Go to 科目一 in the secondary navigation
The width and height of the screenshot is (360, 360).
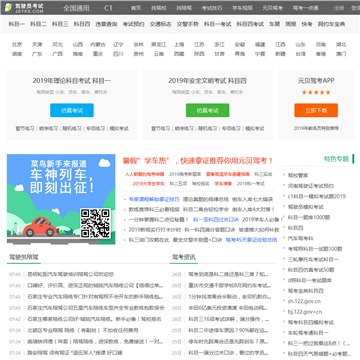point(16,24)
